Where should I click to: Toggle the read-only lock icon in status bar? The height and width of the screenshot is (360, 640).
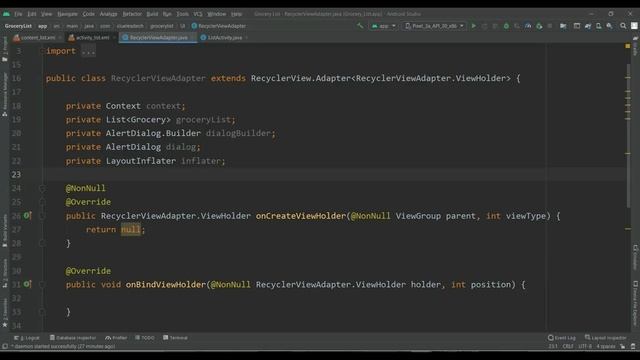[x=622, y=346]
